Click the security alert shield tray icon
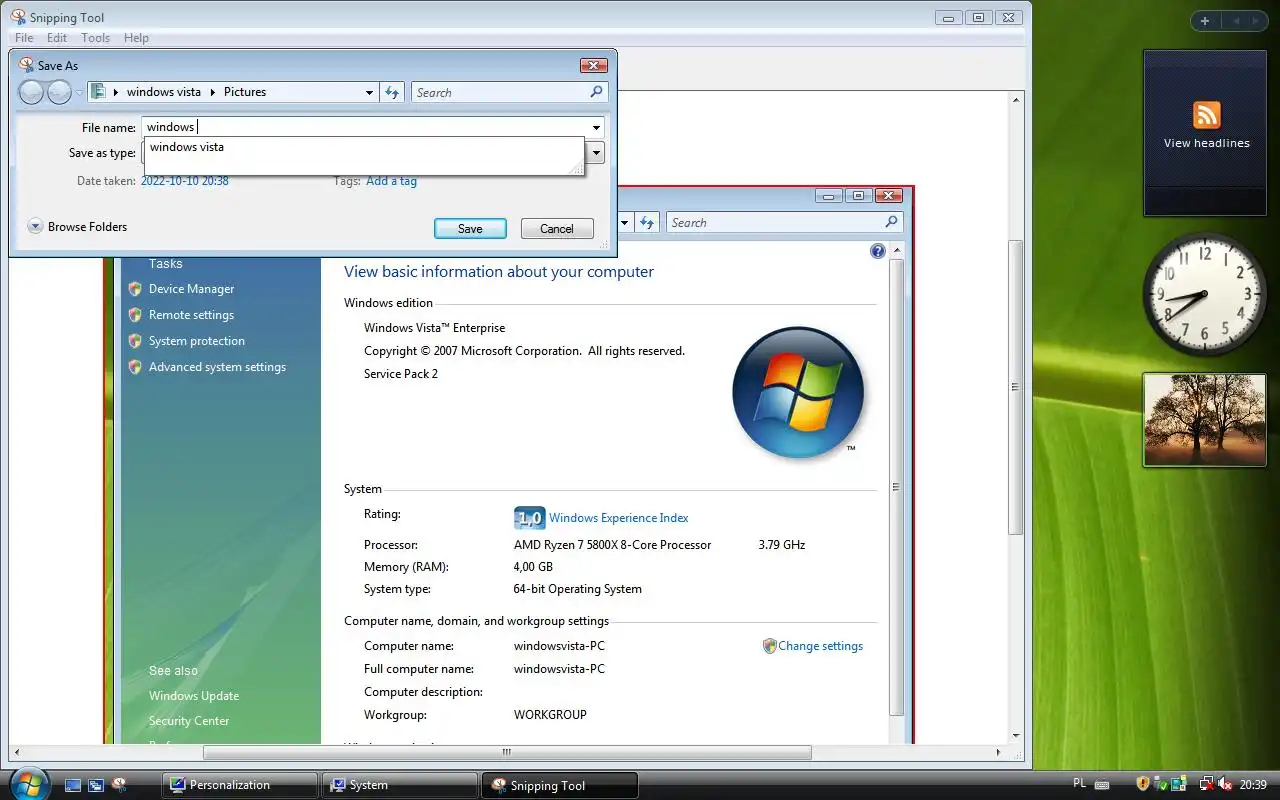 tap(1143, 784)
